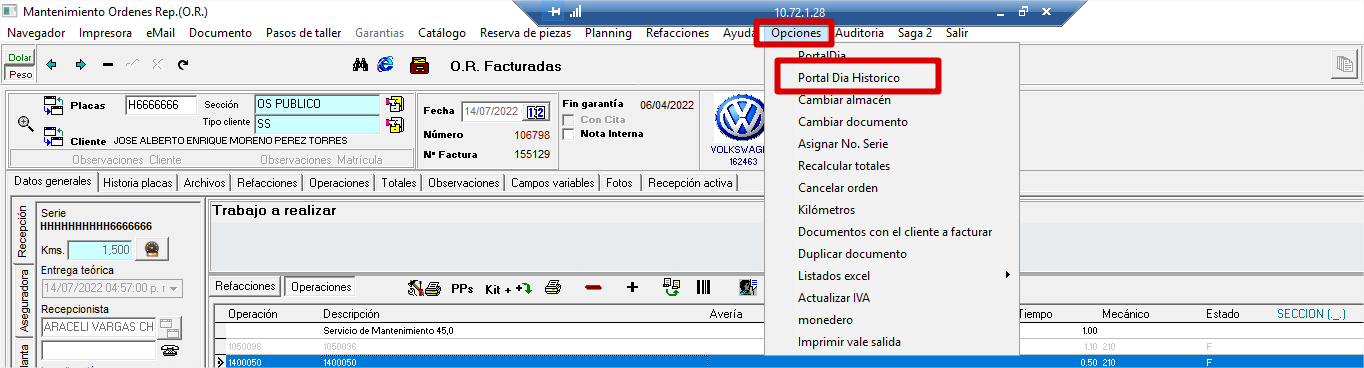1364x368 pixels.
Task: Click the Sección selector icon
Action: coord(395,104)
